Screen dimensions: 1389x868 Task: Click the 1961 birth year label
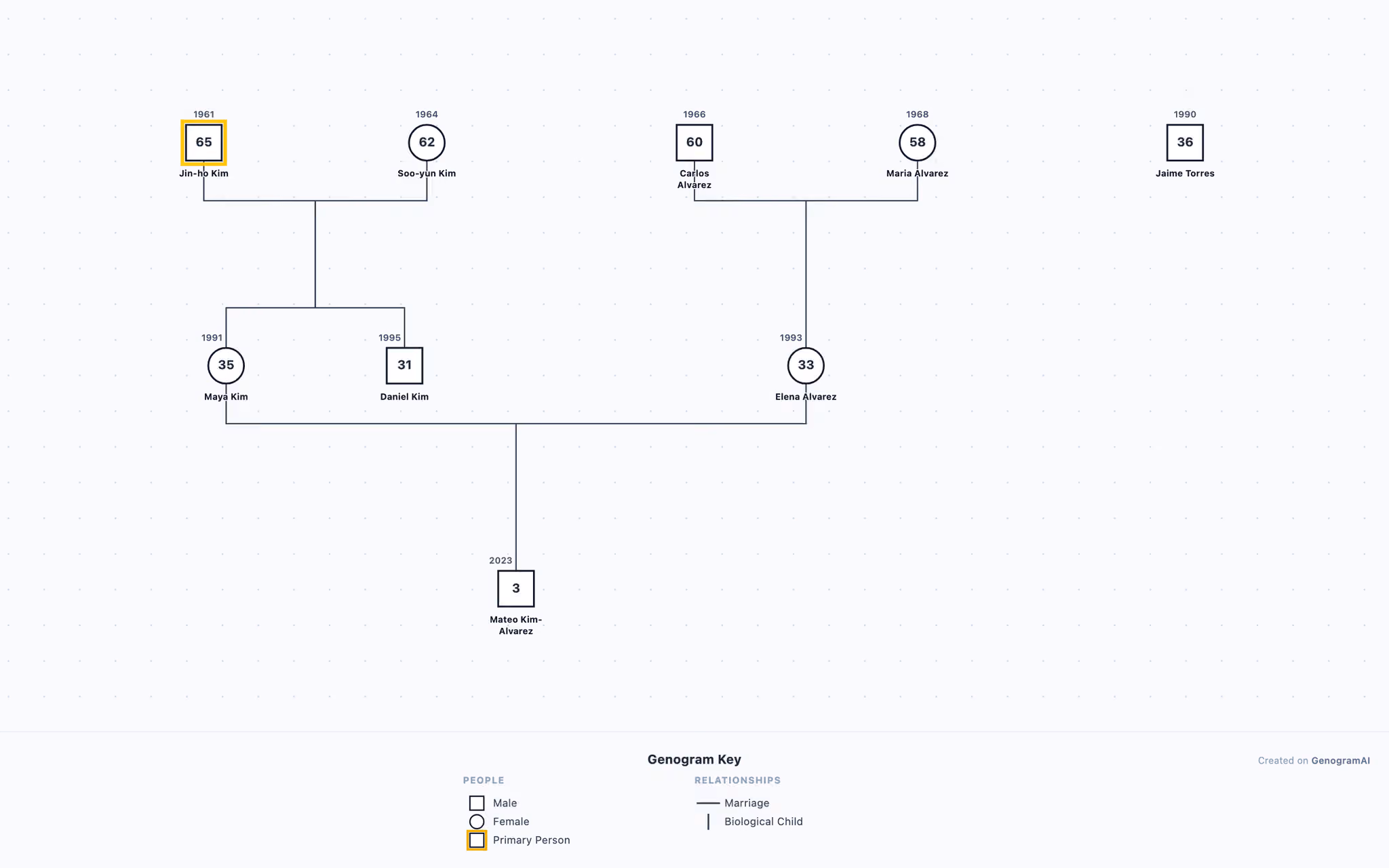pos(203,115)
